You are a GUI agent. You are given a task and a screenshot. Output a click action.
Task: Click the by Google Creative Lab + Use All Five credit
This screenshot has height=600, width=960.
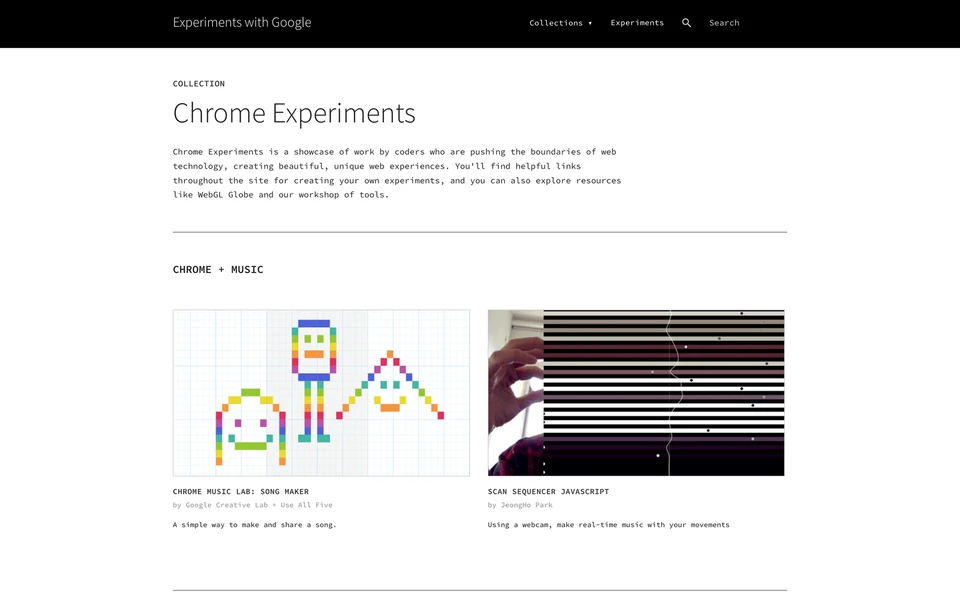click(x=253, y=505)
